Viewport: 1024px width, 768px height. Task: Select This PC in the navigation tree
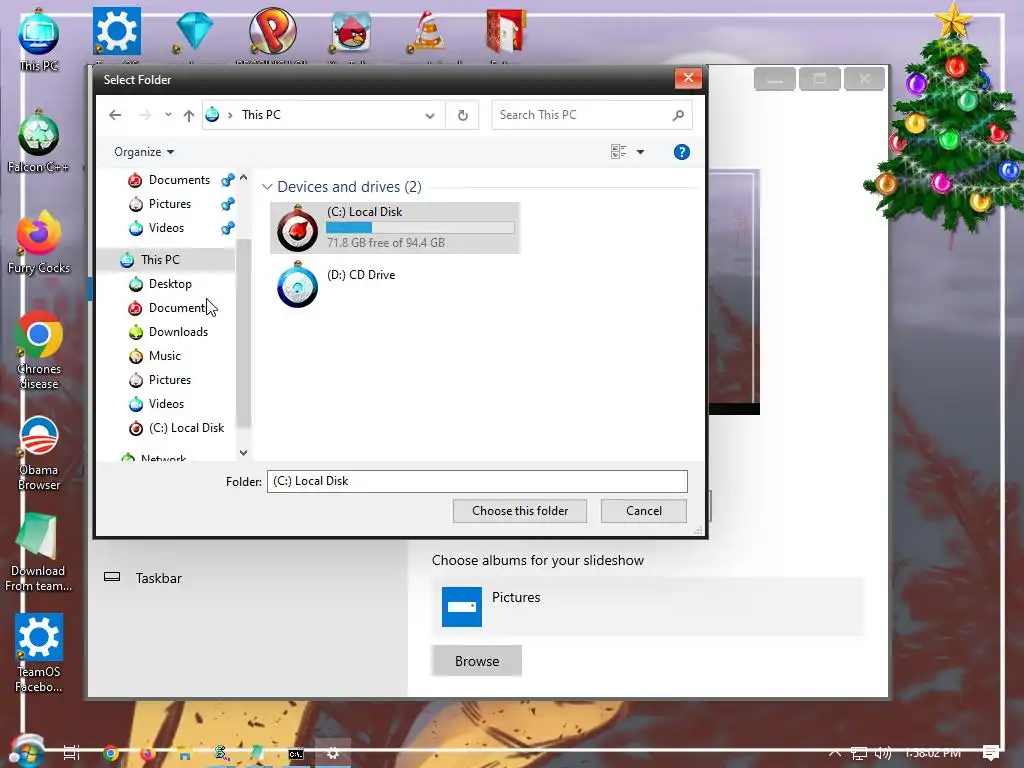tap(160, 260)
